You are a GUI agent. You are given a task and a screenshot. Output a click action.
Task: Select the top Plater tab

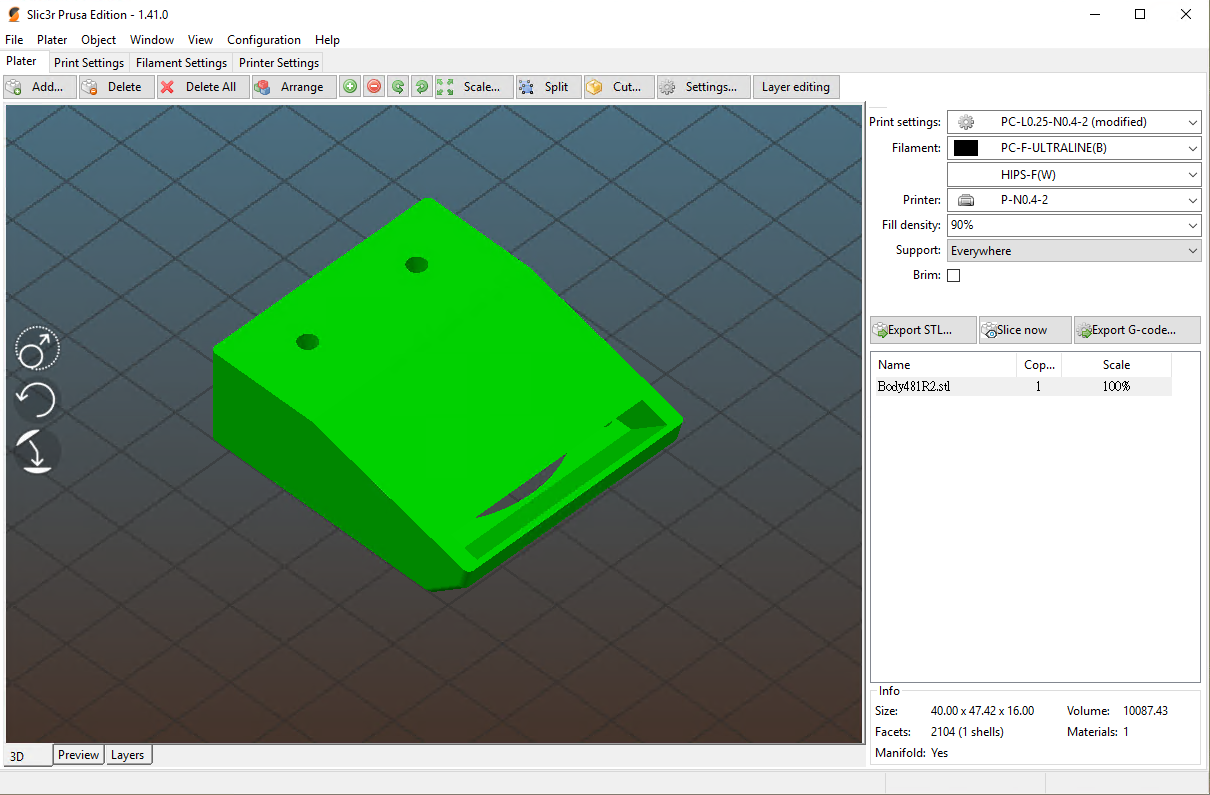pyautogui.click(x=22, y=61)
